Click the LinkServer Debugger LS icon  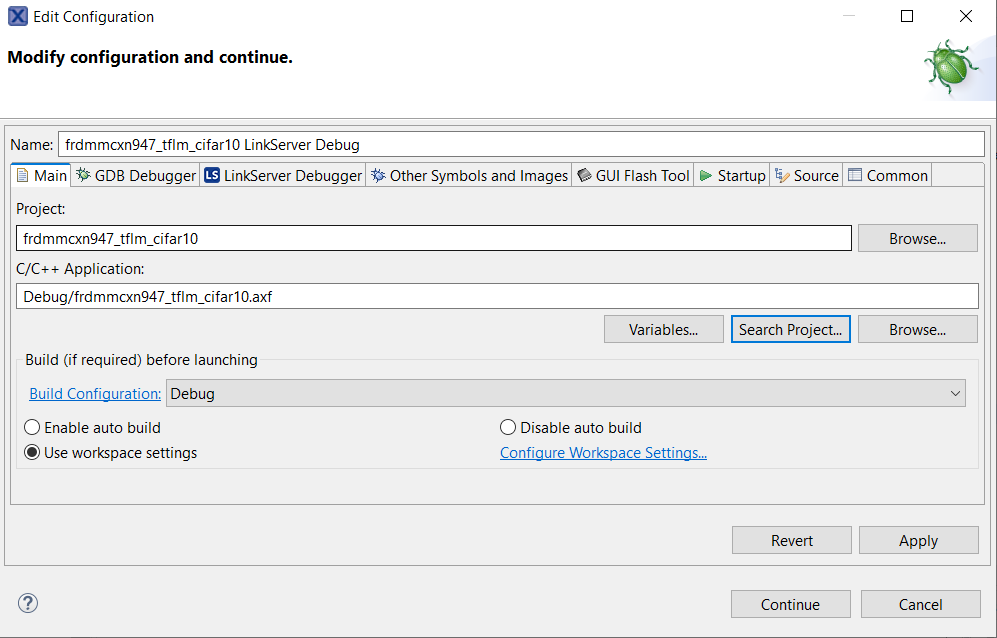click(211, 175)
